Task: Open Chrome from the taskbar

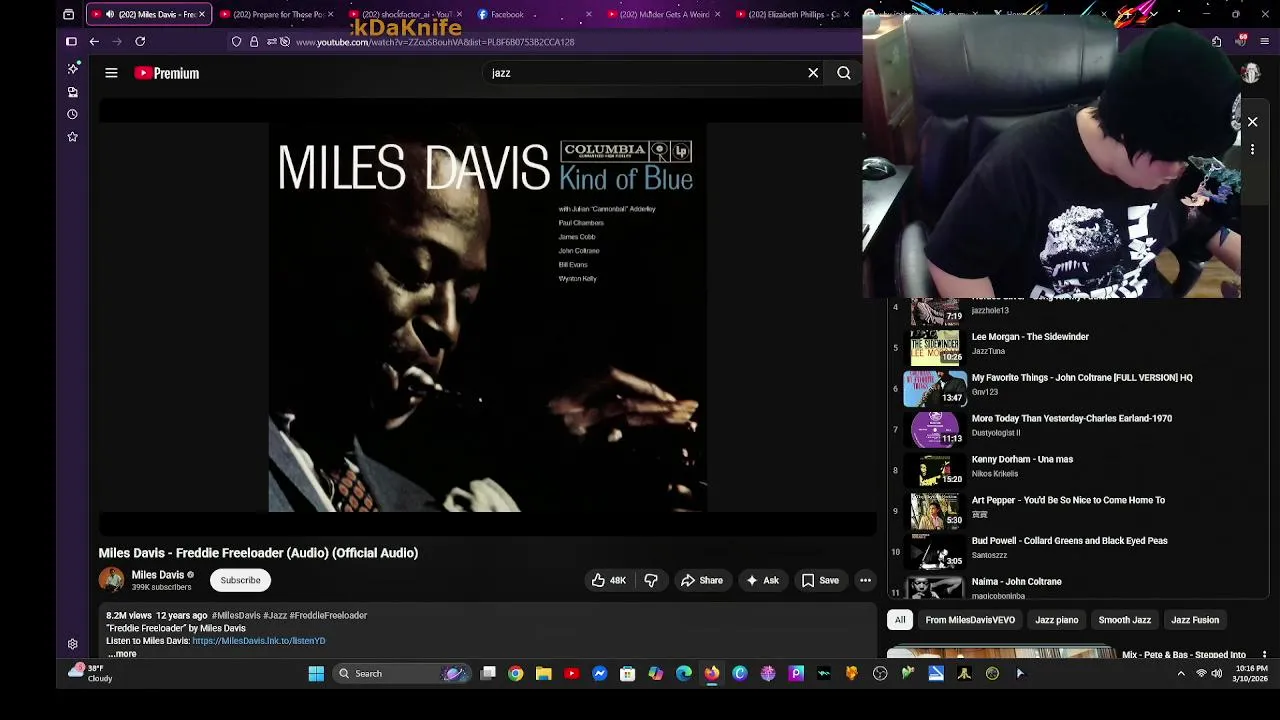Action: 515,673
